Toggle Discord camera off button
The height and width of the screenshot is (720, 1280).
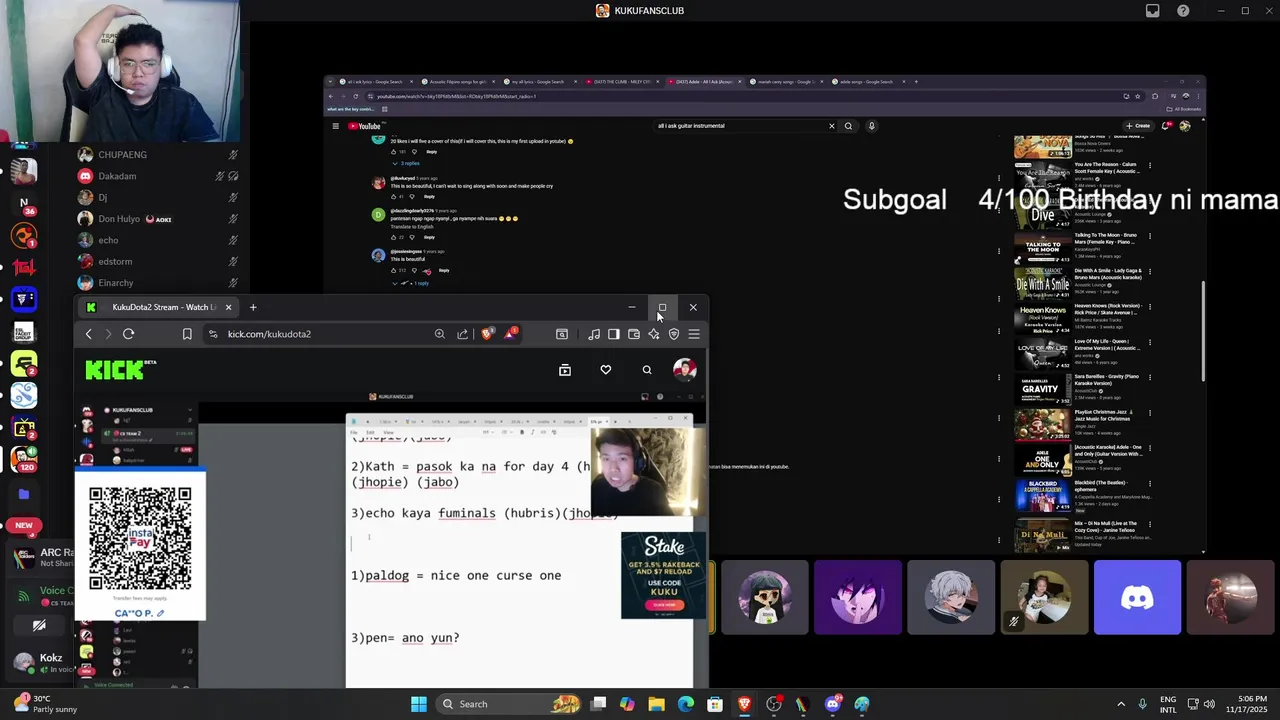(39, 626)
